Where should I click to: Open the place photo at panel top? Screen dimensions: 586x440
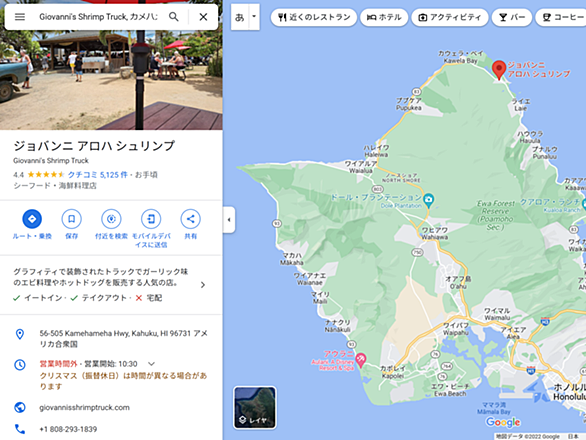111,80
